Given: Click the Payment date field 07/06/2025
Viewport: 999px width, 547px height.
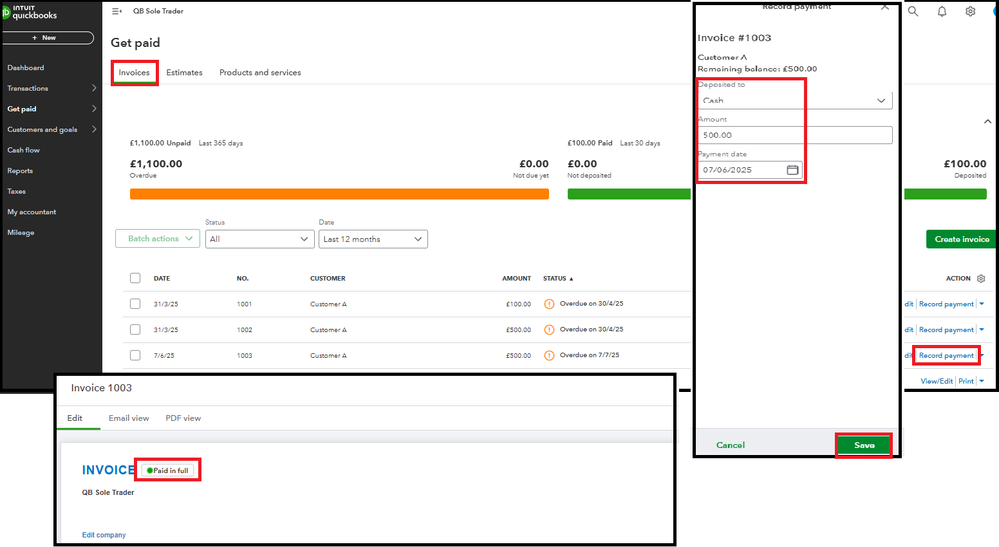Looking at the screenshot, I should click(x=749, y=170).
